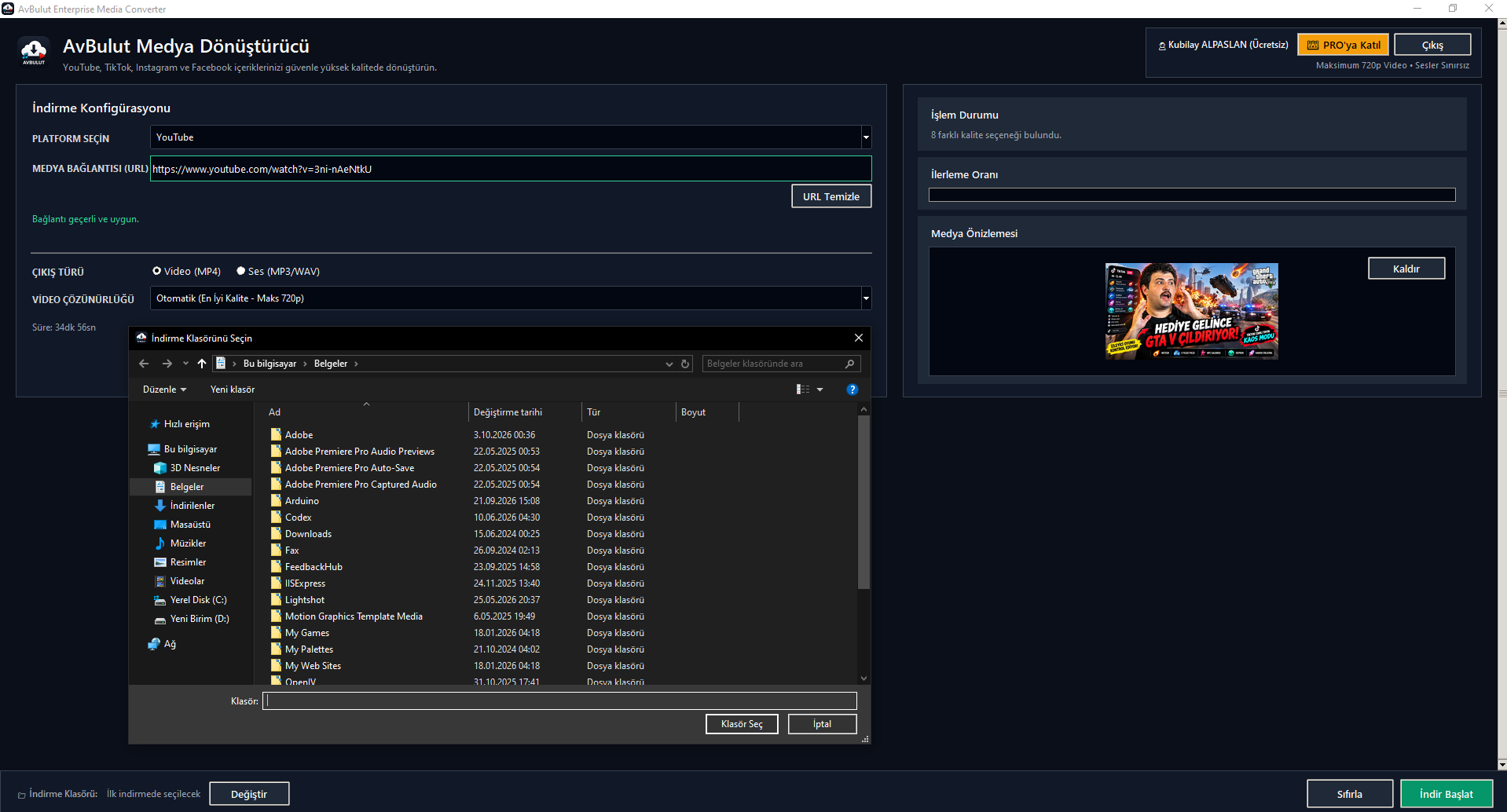Open Müzikler in the navigation pane
Image resolution: width=1507 pixels, height=812 pixels.
tap(188, 543)
